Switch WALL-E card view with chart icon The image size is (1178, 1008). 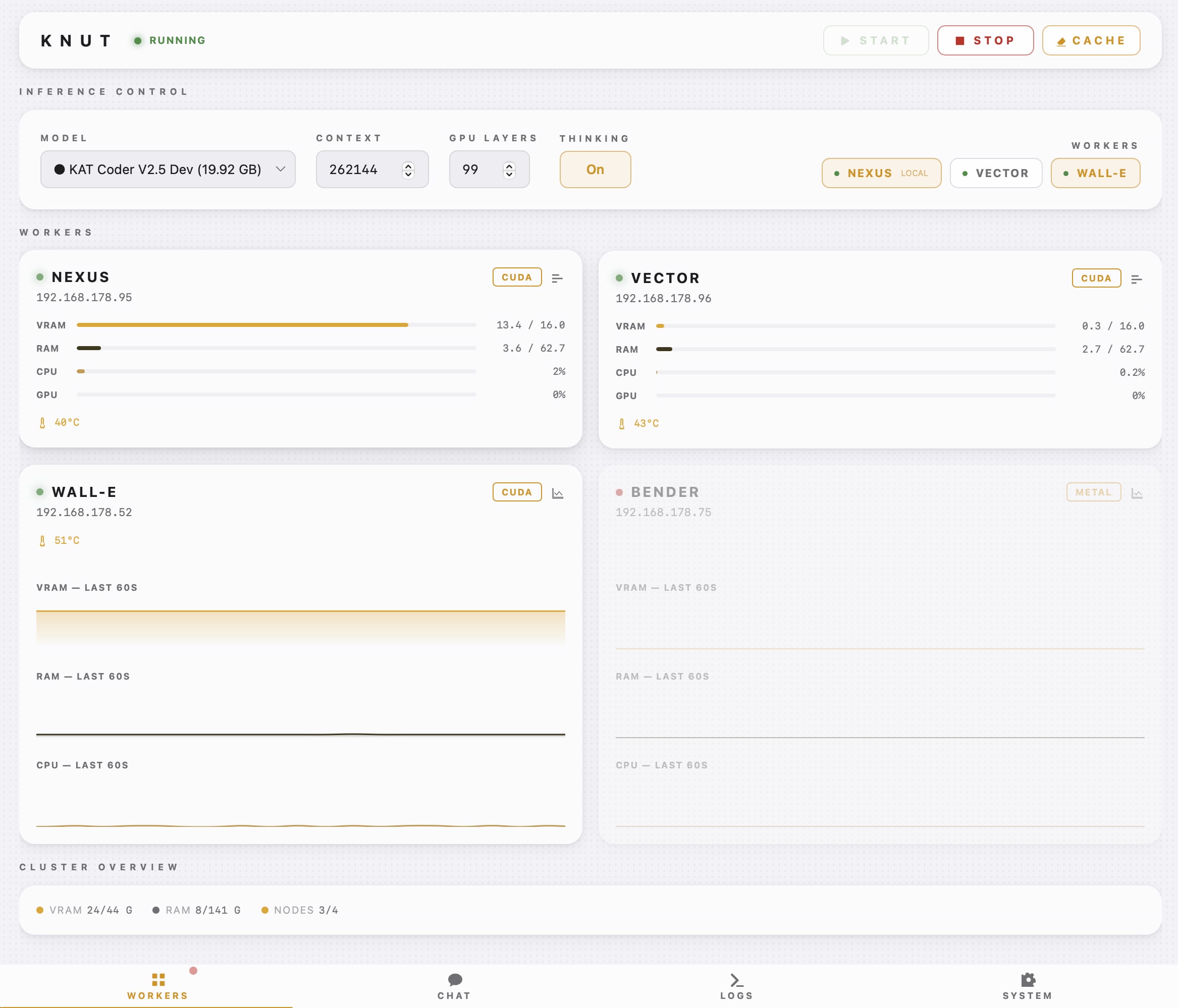coord(557,493)
